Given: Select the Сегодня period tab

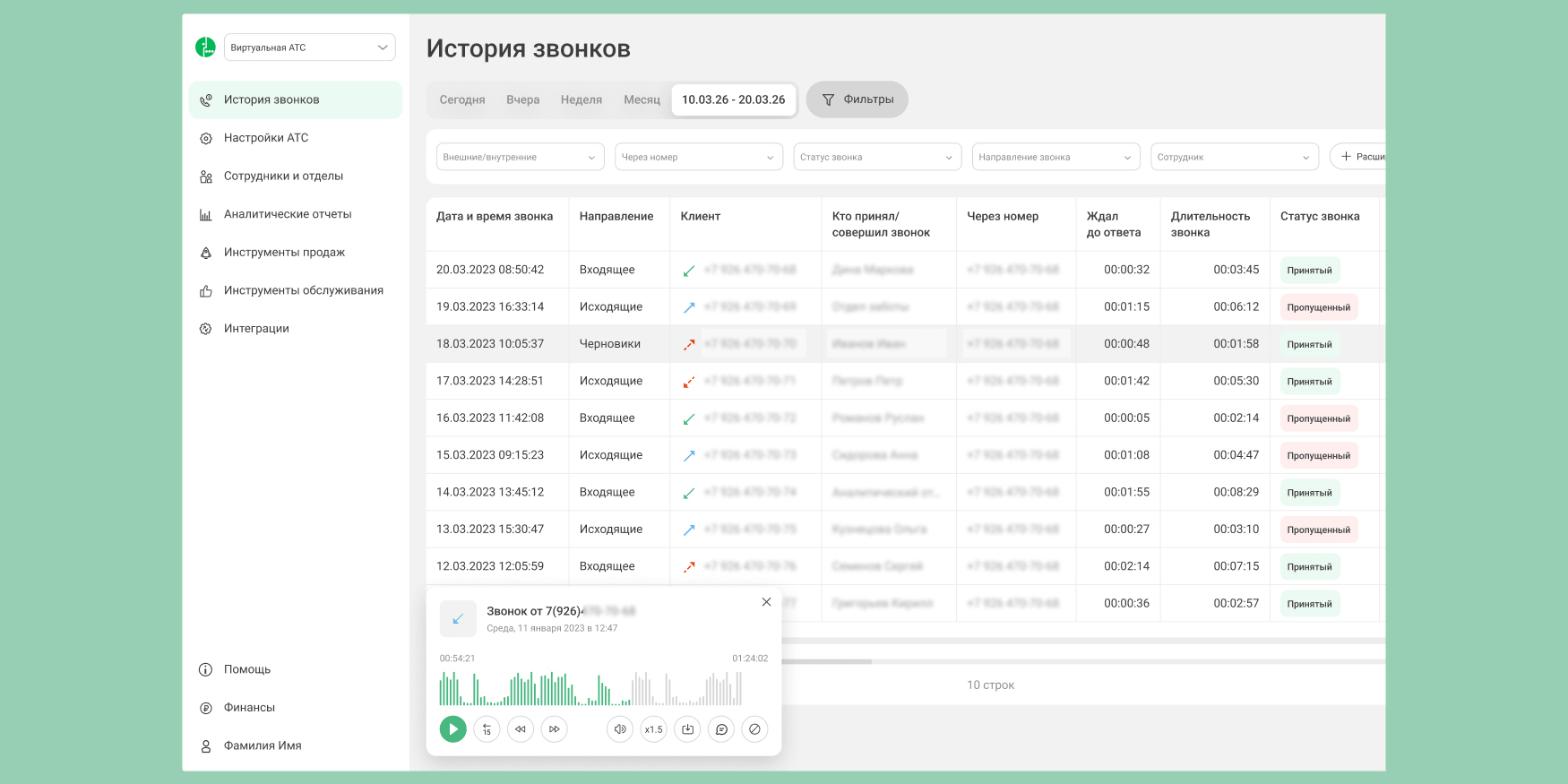Looking at the screenshot, I should click(462, 99).
